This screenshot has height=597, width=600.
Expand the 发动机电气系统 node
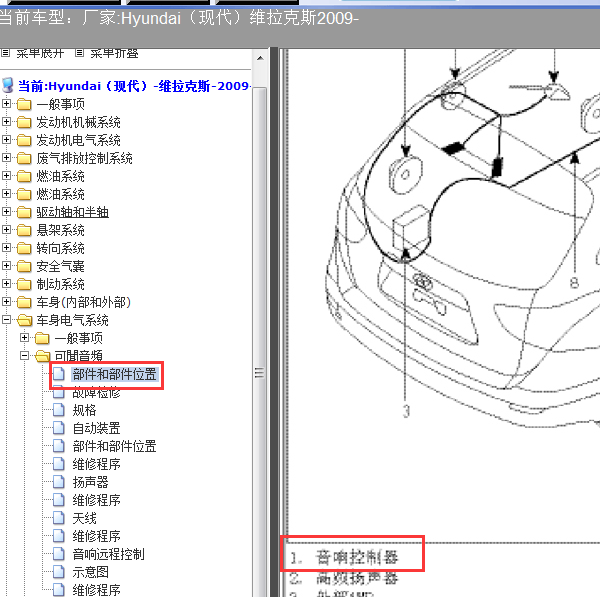6,139
